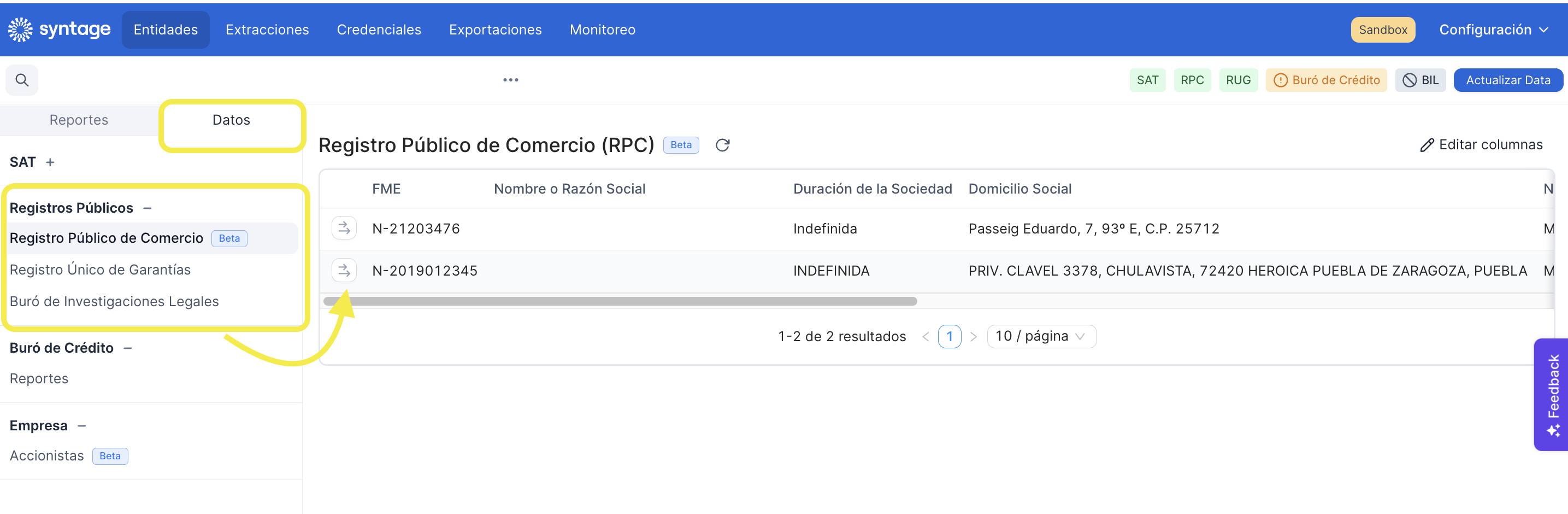Viewport: 1568px width, 514px height.
Task: Open Extracciones in the top navigation
Action: (267, 30)
